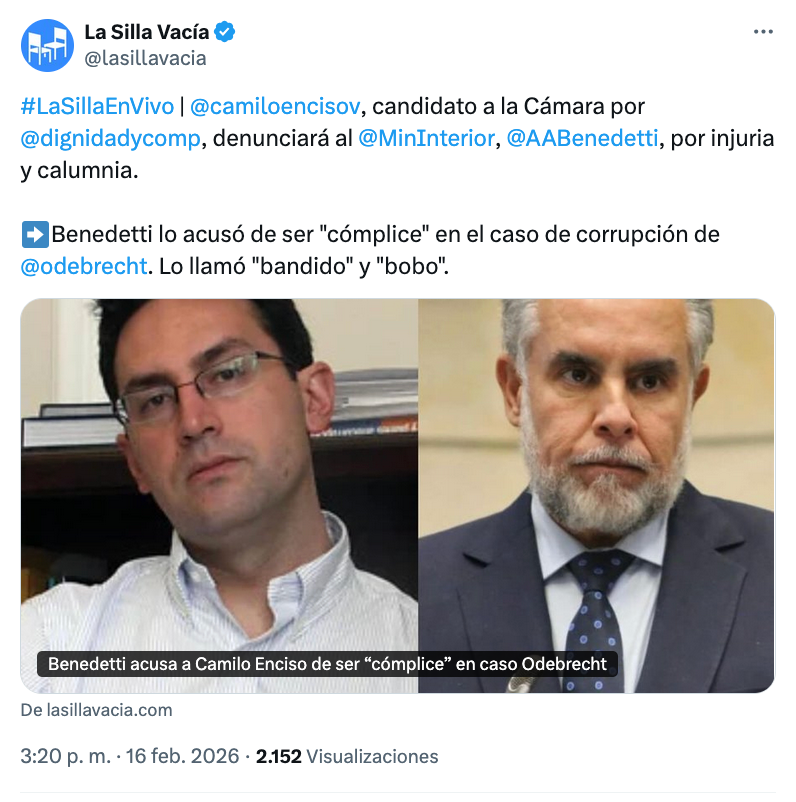Open the #LaSillaEnVivo hashtag
Screen dimensions: 796x802
point(97,106)
